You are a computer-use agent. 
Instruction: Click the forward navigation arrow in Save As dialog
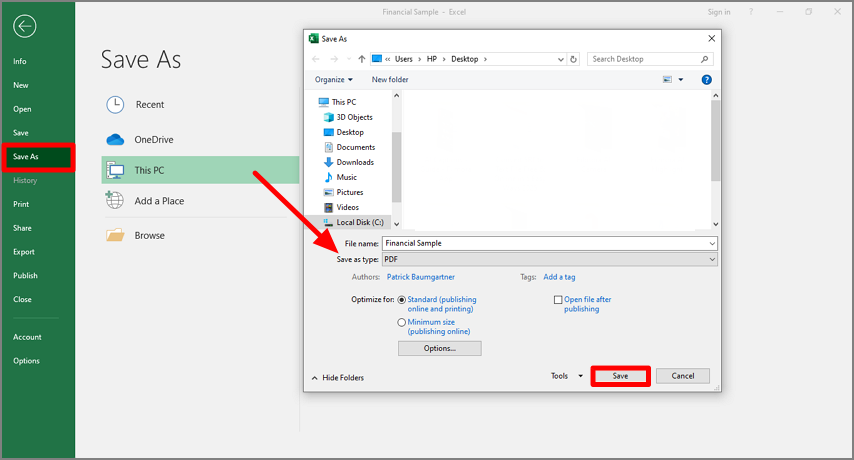pos(334,59)
